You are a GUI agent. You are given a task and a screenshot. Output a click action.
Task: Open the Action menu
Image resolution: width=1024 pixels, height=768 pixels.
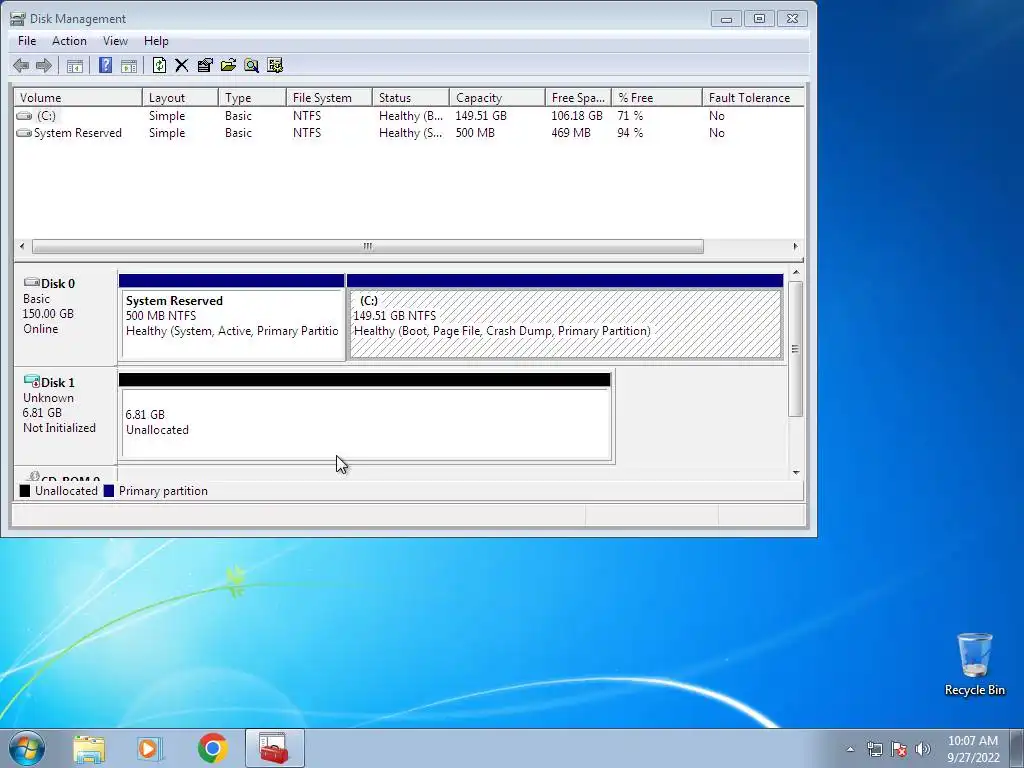(x=69, y=40)
